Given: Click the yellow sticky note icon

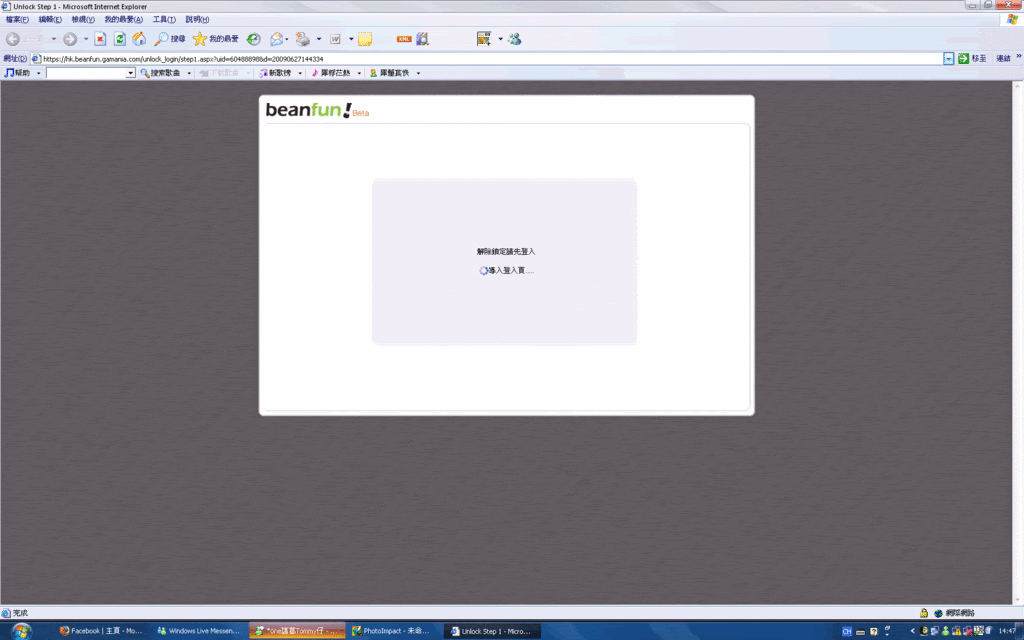Looking at the screenshot, I should tap(365, 39).
